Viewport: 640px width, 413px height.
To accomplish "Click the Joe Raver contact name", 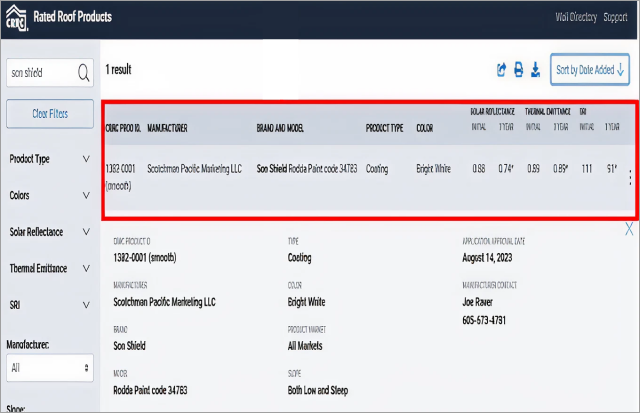I will click(x=478, y=302).
